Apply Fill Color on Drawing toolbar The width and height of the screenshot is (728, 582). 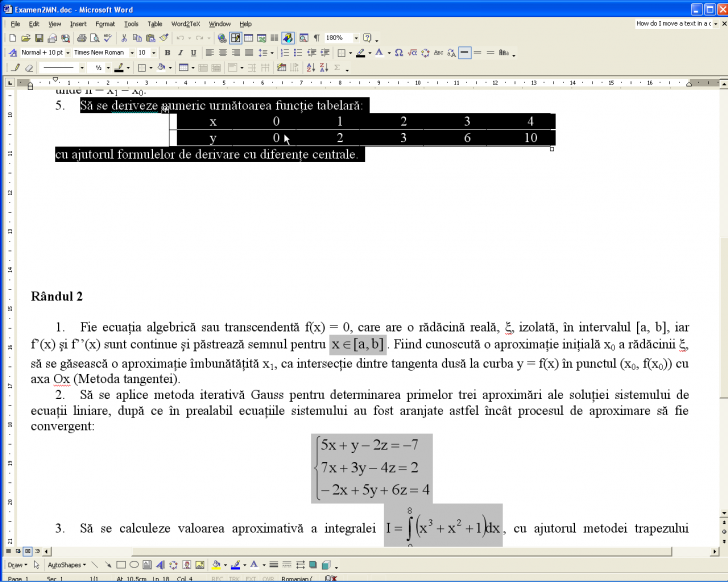216,565
